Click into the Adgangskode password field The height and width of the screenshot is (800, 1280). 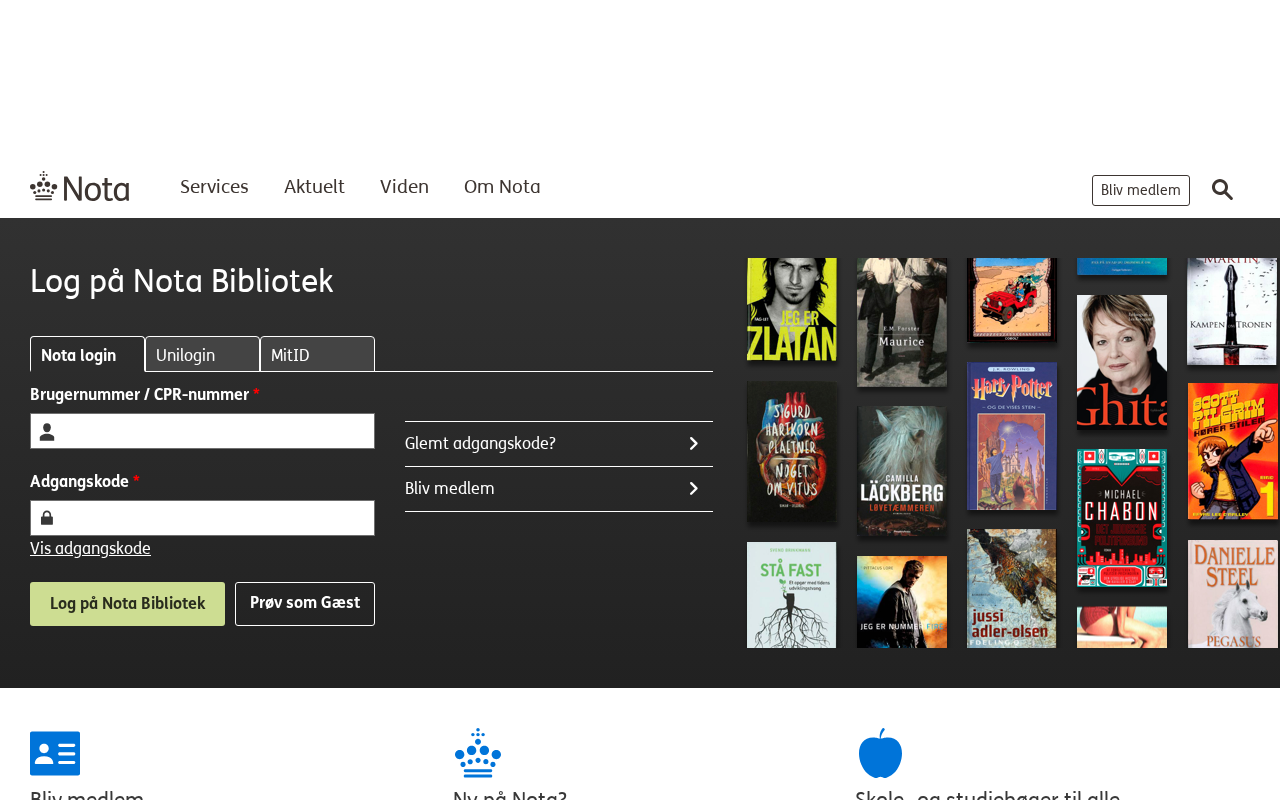tap(215, 518)
